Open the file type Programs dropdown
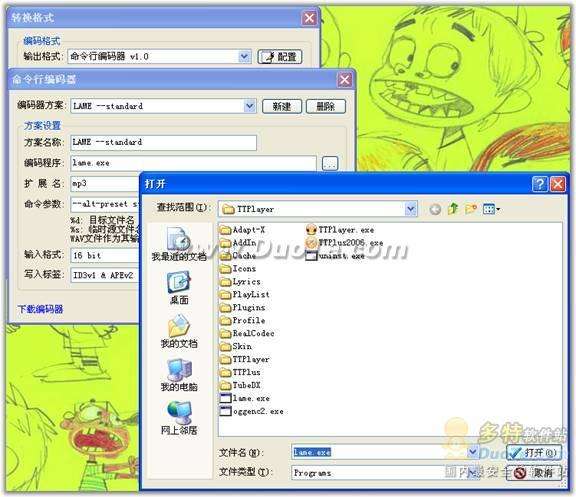The image size is (576, 497). [x=473, y=472]
